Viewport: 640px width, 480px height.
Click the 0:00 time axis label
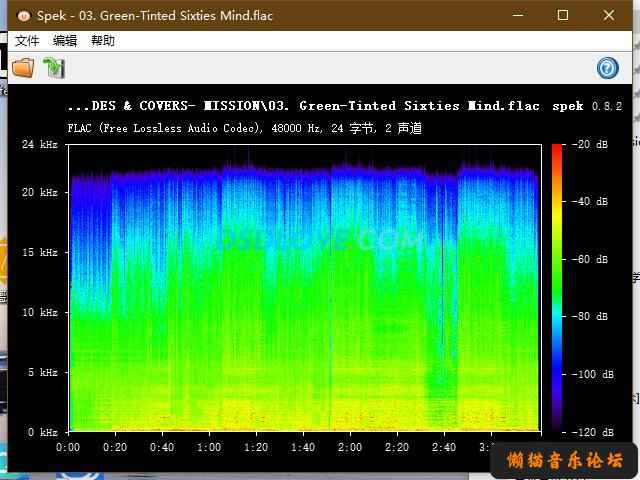68,447
